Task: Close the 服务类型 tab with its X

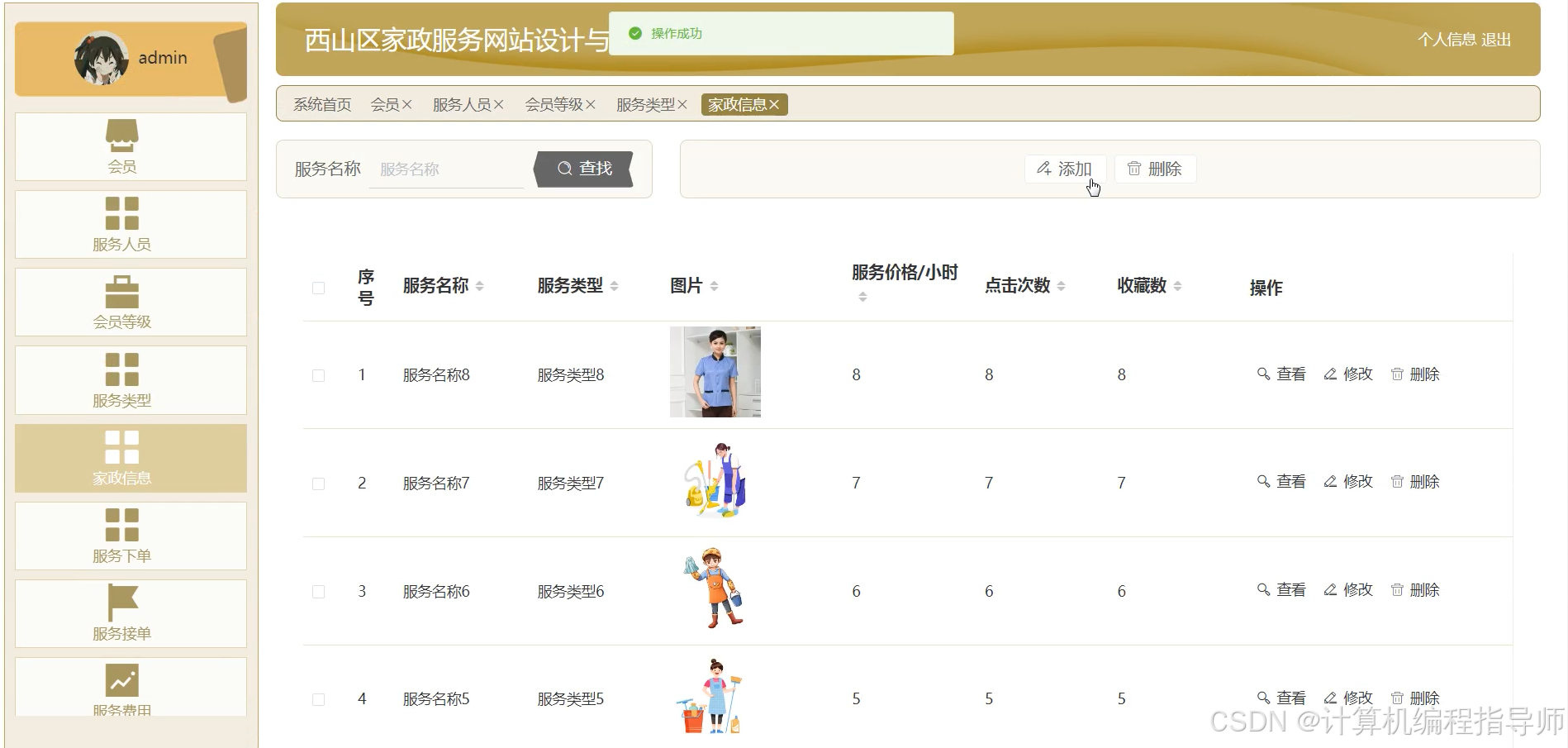Action: pos(682,105)
